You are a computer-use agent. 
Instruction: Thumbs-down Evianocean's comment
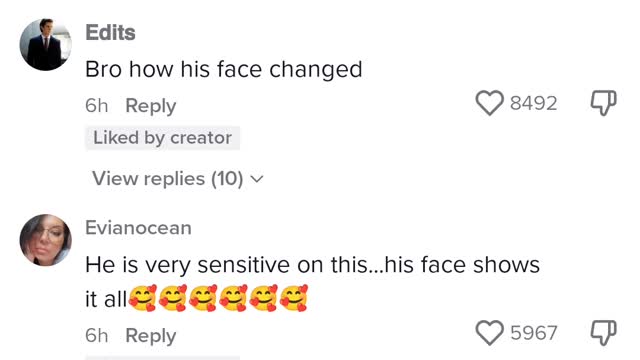(604, 333)
